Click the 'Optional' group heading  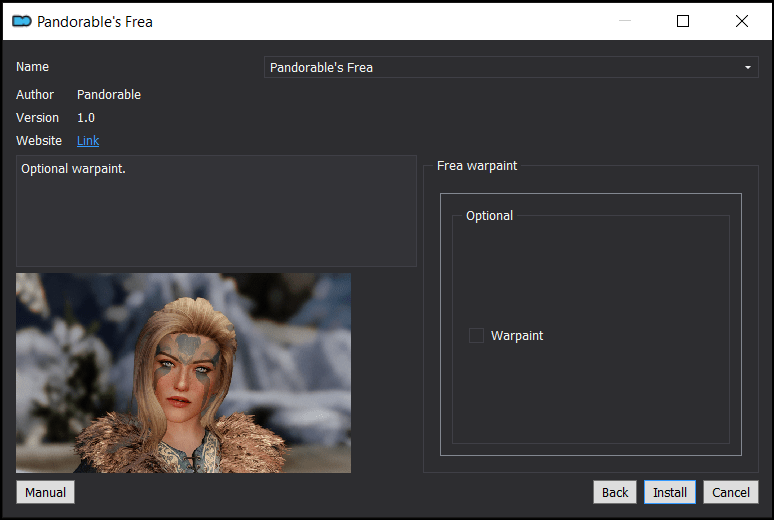[489, 216]
